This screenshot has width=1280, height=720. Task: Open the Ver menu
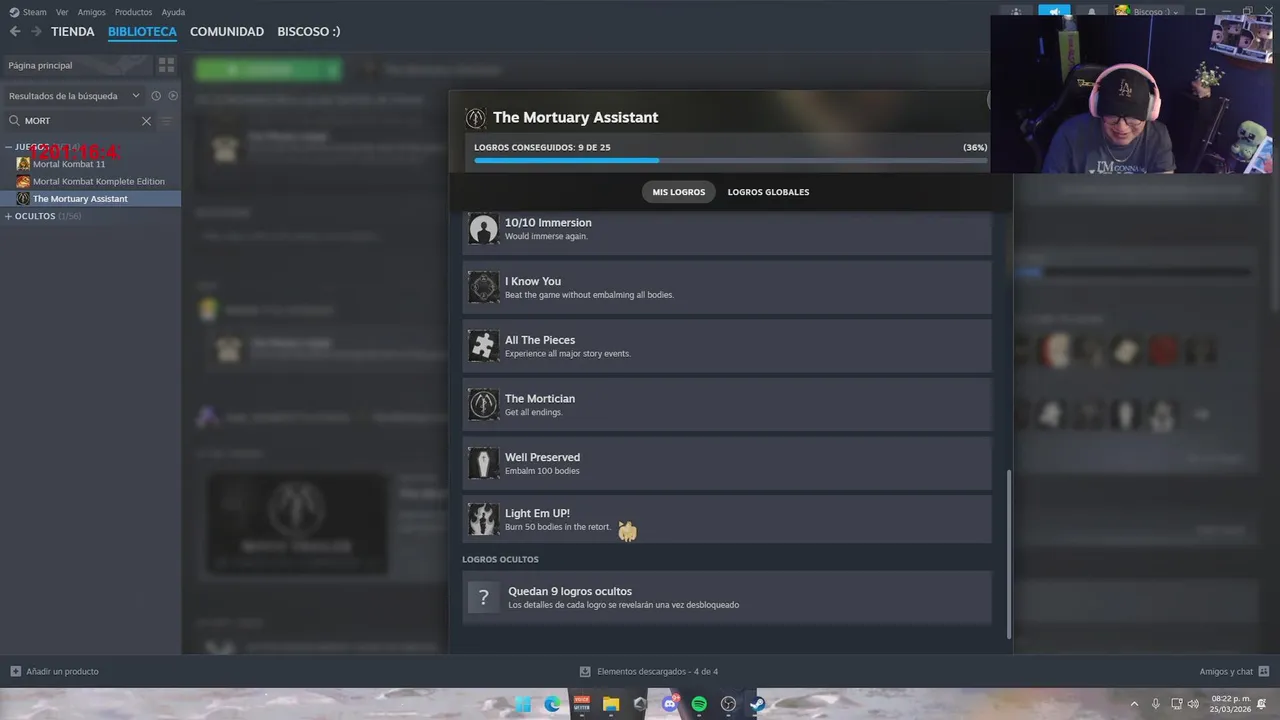click(x=62, y=12)
